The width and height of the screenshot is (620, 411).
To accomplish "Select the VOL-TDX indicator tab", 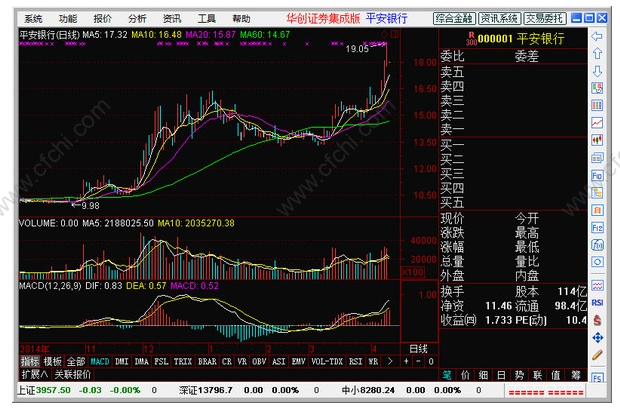I will [327, 361].
